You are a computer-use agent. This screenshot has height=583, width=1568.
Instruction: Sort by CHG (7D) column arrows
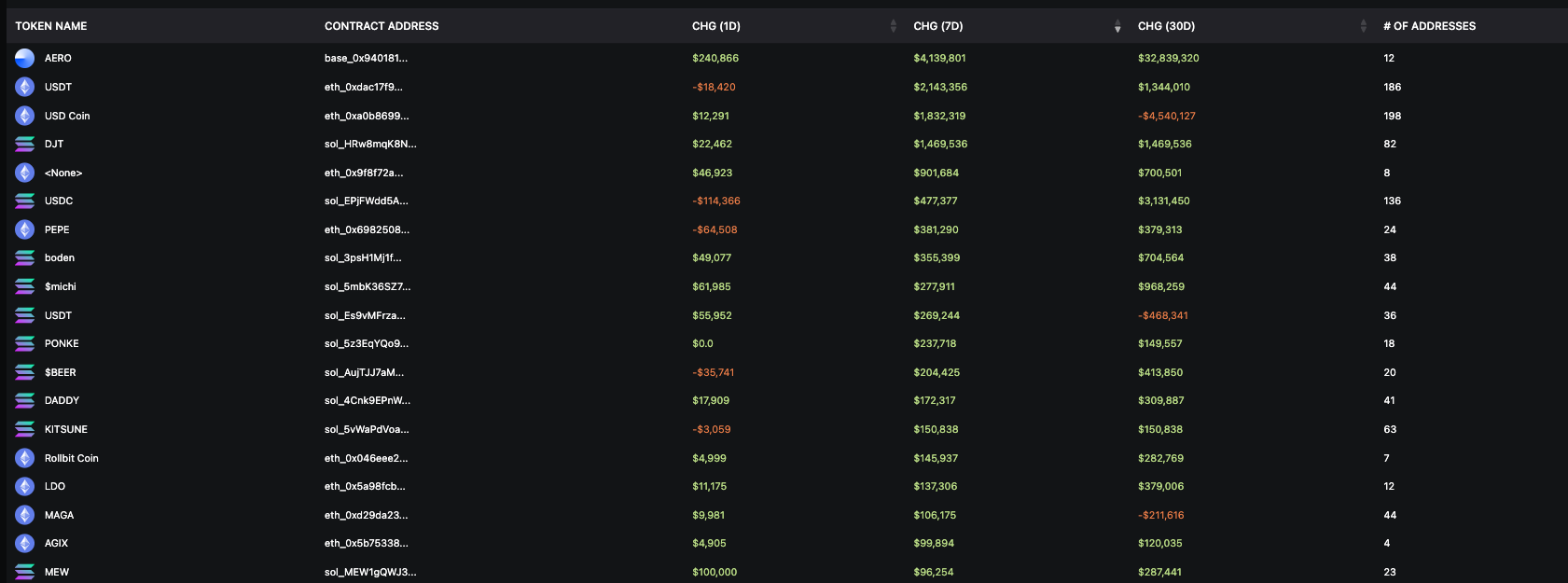(1117, 26)
